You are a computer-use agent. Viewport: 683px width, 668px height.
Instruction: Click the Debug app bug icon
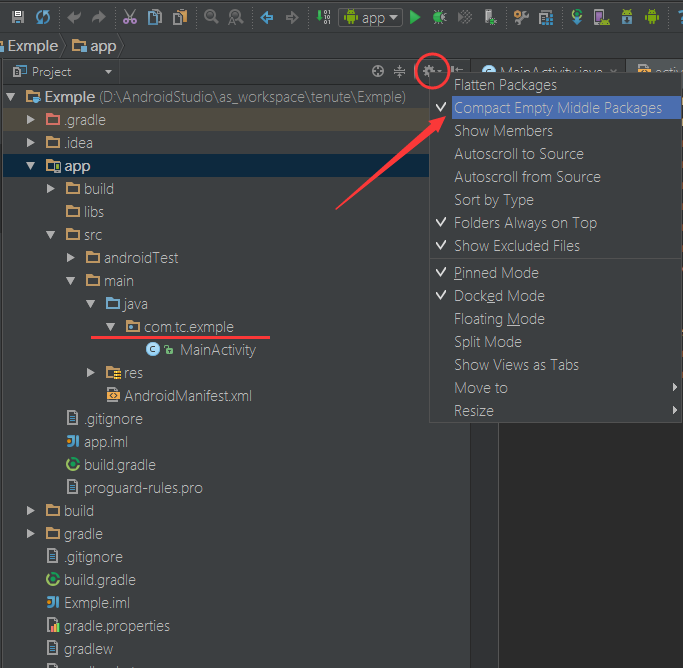[440, 17]
